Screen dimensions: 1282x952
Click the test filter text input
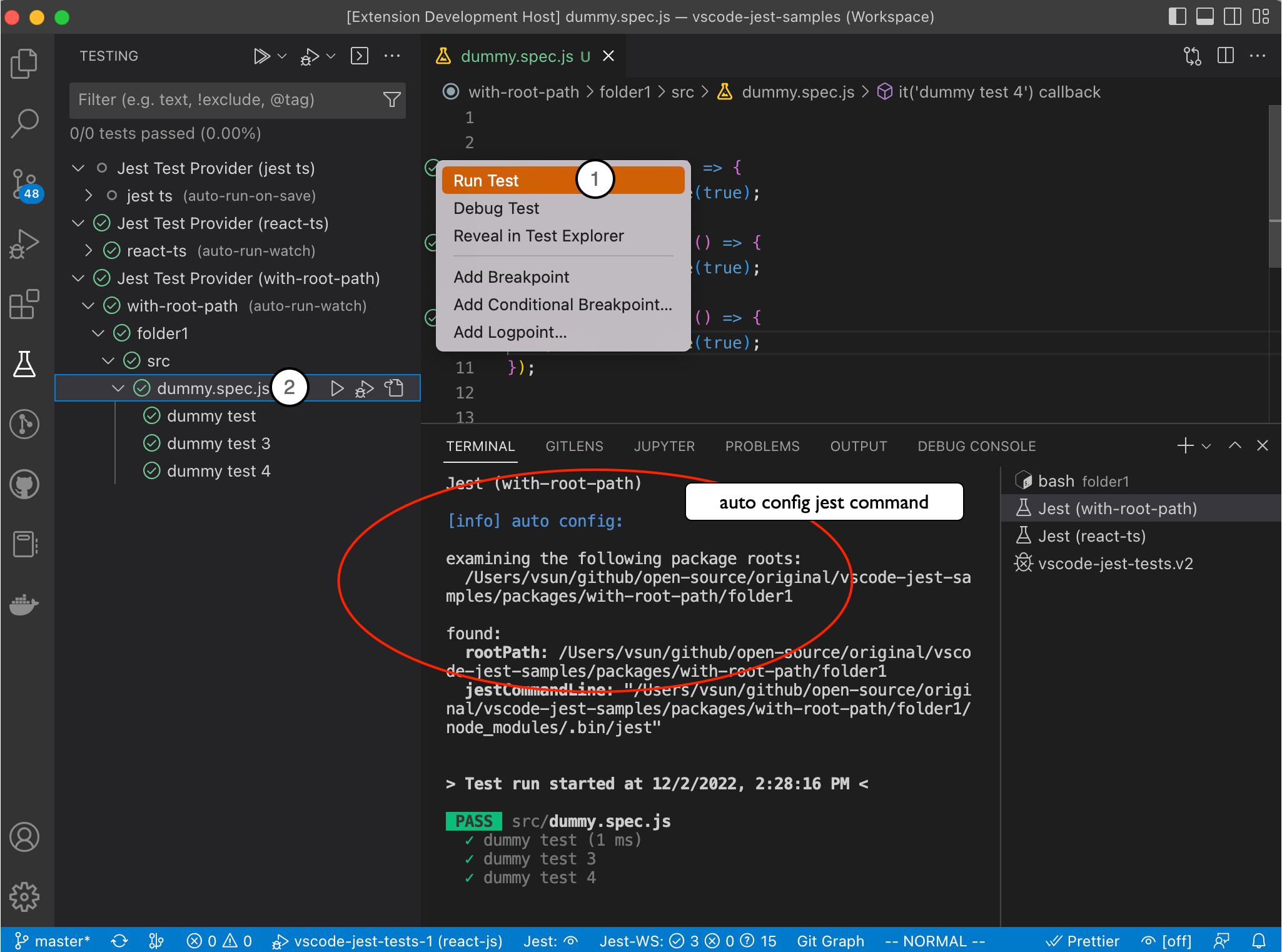click(x=225, y=100)
